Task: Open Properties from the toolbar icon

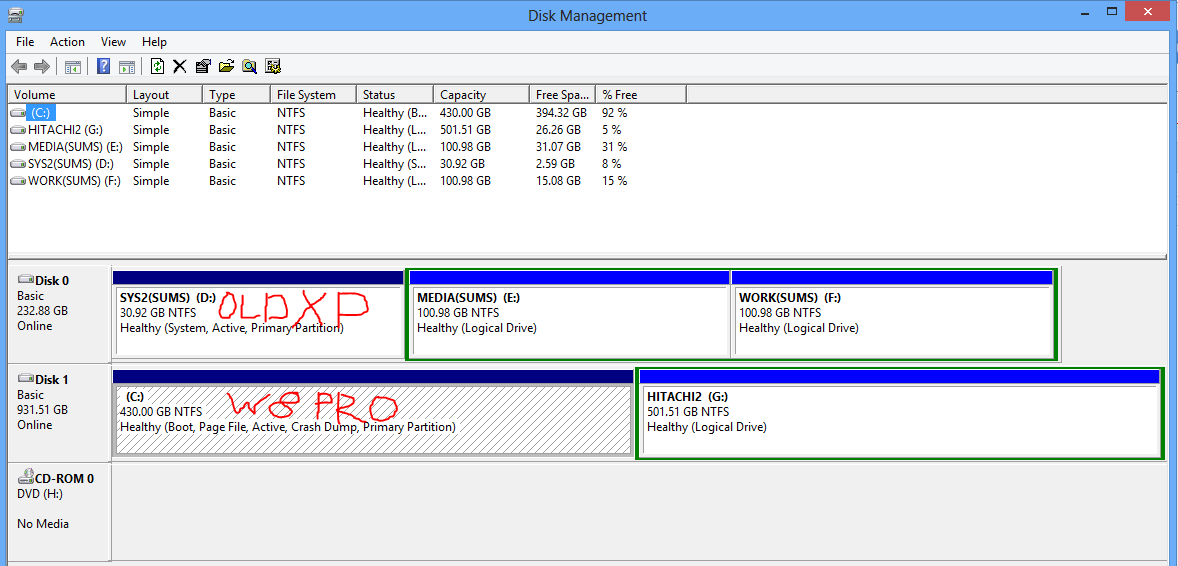Action: coord(203,67)
